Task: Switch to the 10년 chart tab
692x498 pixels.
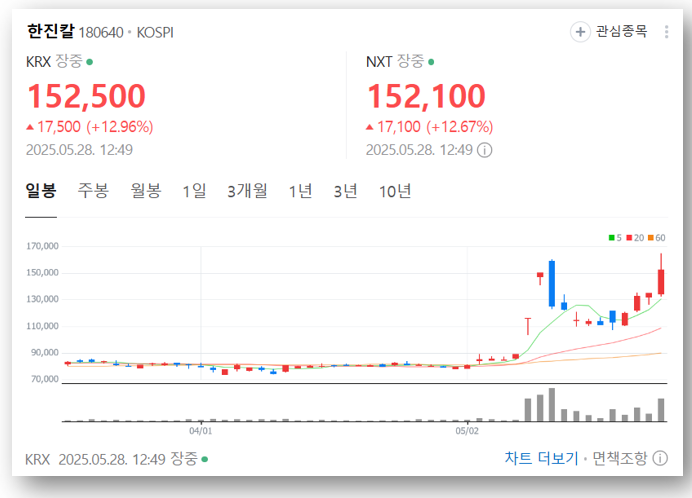Action: 395,191
